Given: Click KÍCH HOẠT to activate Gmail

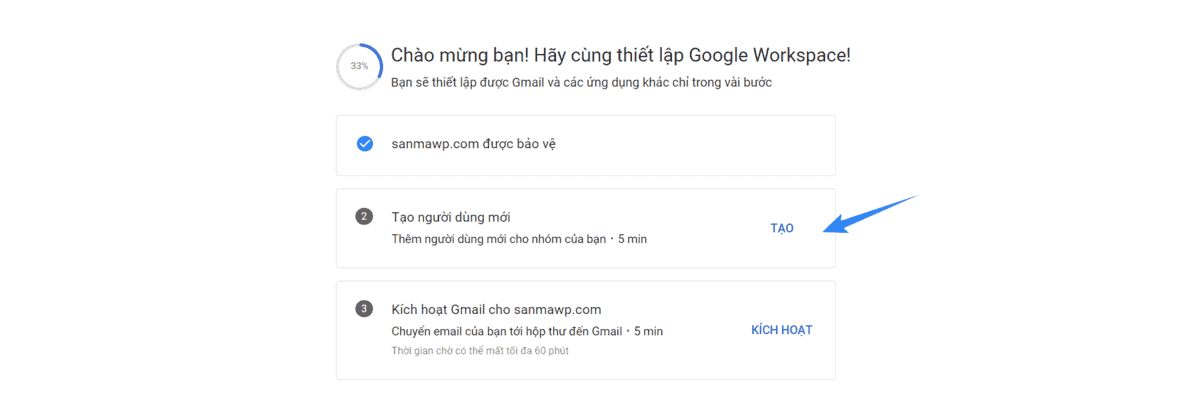Looking at the screenshot, I should pyautogui.click(x=782, y=330).
